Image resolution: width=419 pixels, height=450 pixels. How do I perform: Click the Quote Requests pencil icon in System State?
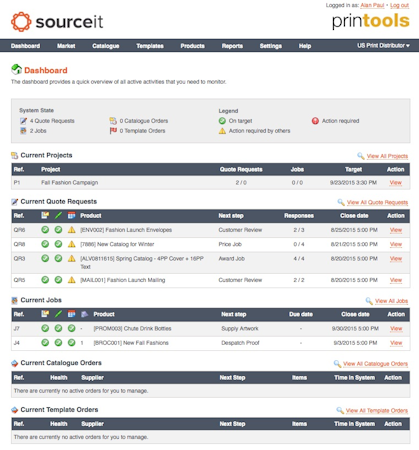point(23,121)
